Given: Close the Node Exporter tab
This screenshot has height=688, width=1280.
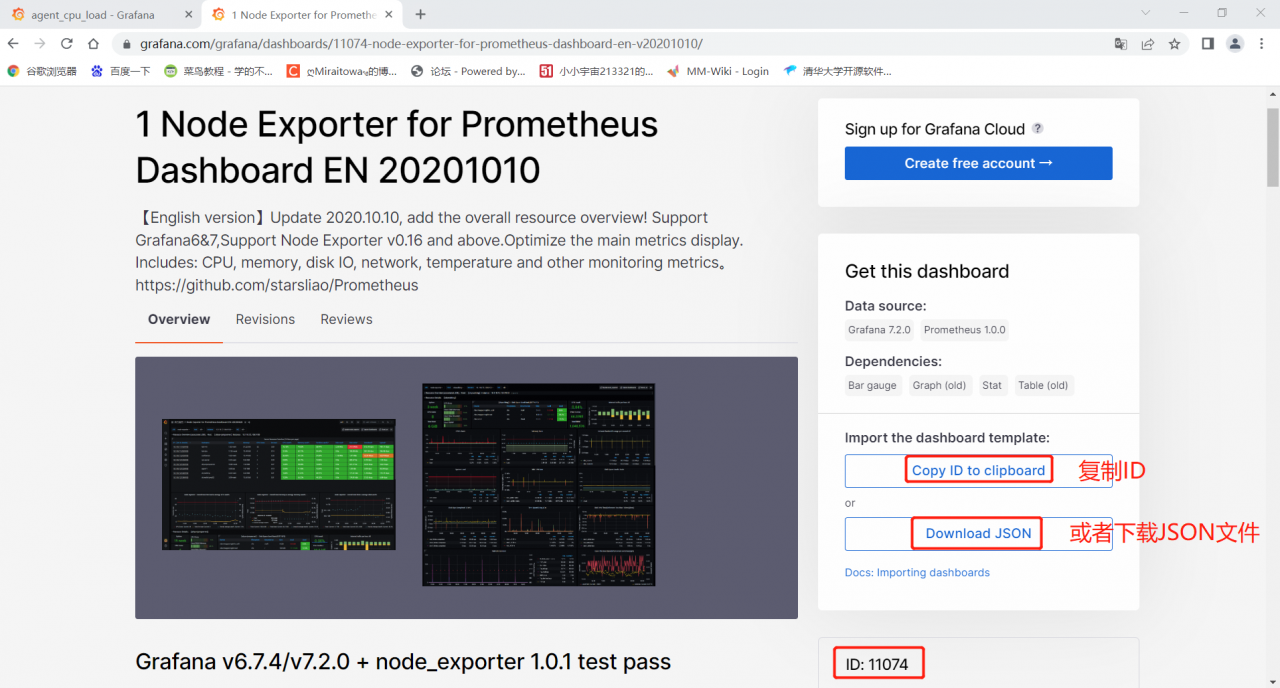Looking at the screenshot, I should [x=389, y=15].
